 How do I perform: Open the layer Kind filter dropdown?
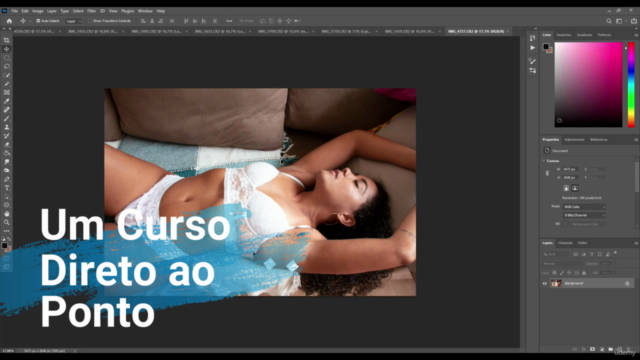click(x=556, y=254)
